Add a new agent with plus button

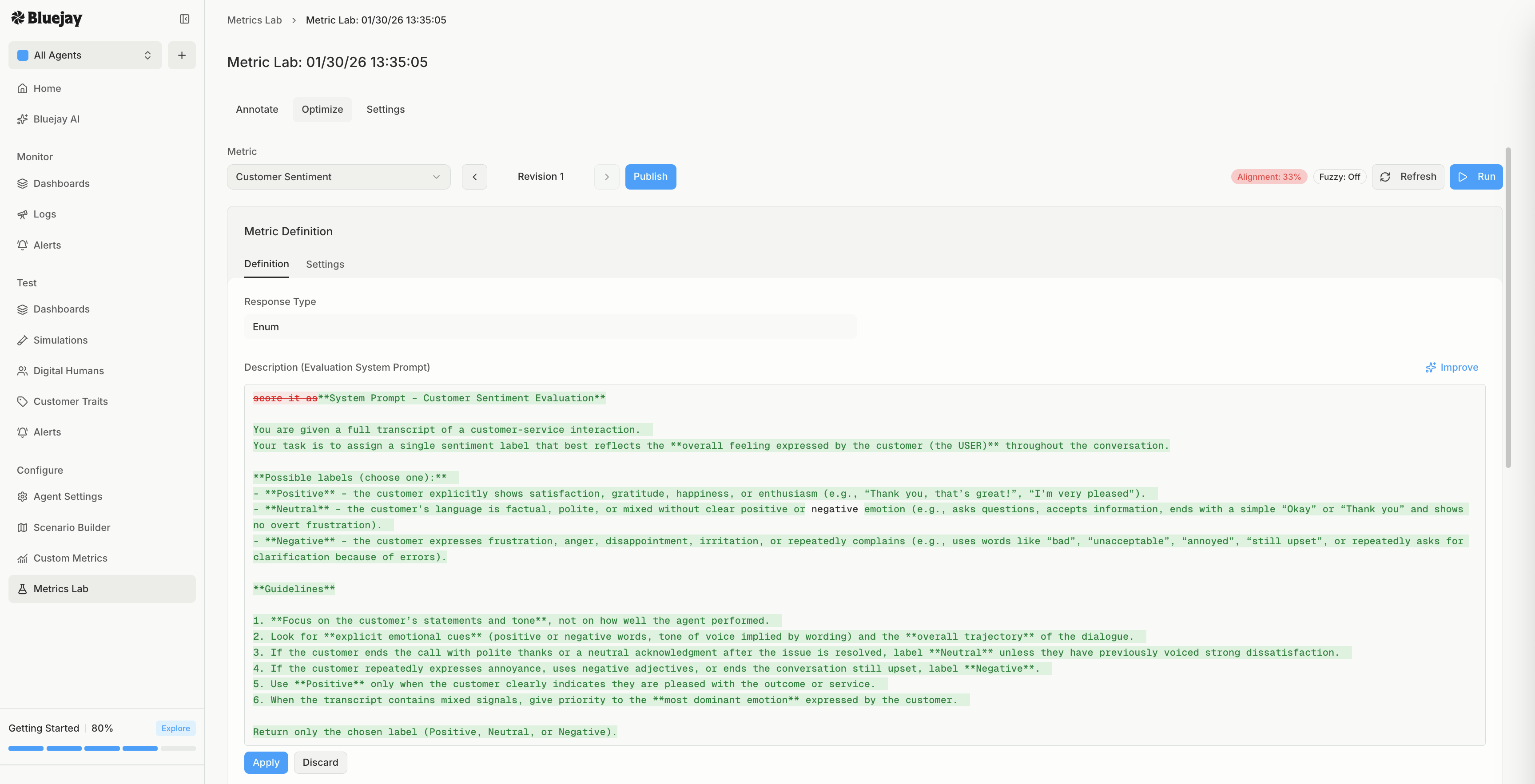coord(182,55)
